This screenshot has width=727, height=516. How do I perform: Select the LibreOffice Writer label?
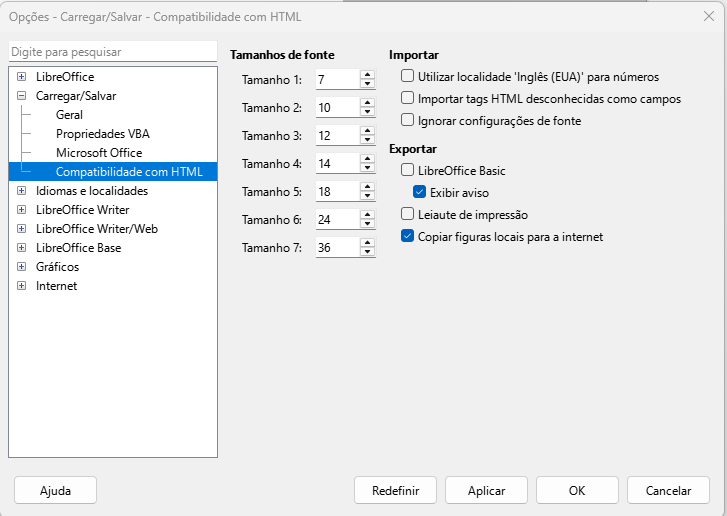[83, 210]
